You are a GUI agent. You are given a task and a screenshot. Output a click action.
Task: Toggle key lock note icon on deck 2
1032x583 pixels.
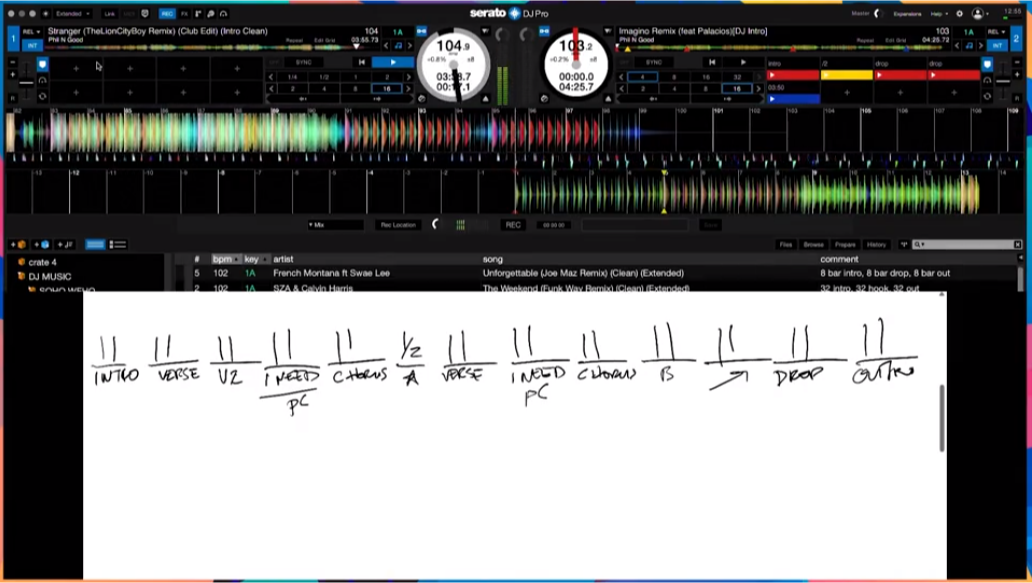tap(969, 45)
